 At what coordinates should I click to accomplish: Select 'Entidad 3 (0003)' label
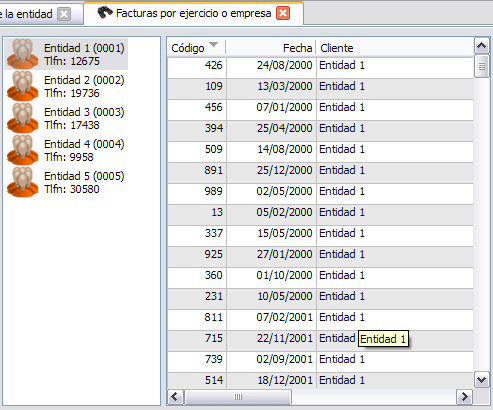(x=84, y=112)
